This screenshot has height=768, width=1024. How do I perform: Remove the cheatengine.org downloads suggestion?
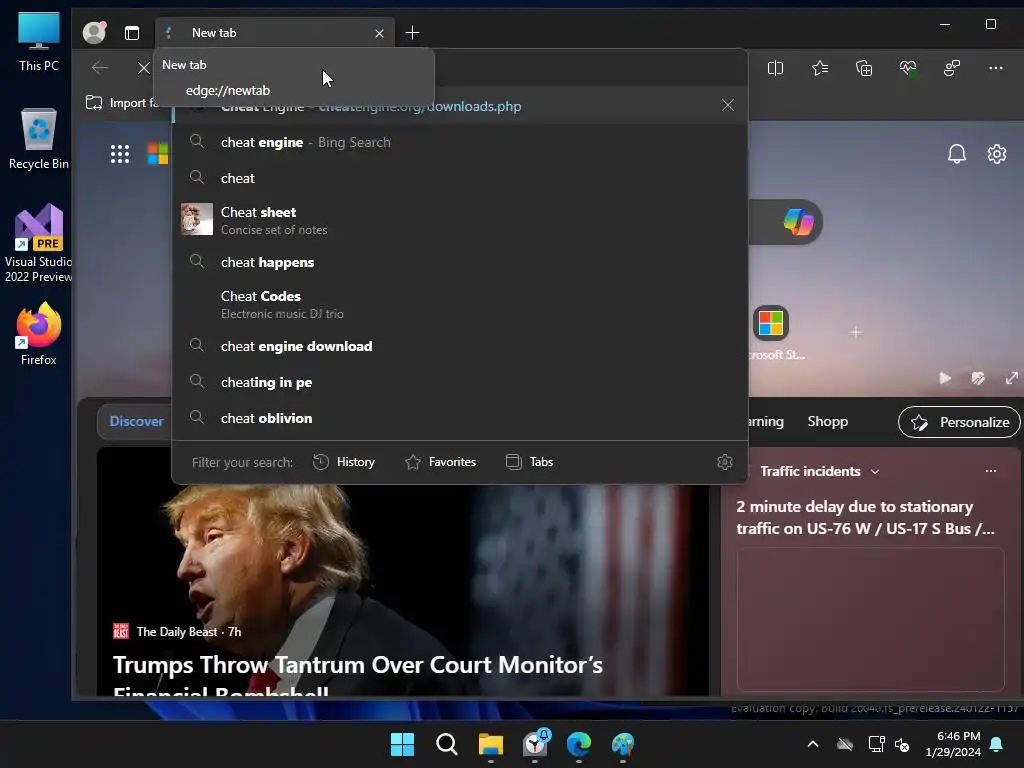(728, 105)
